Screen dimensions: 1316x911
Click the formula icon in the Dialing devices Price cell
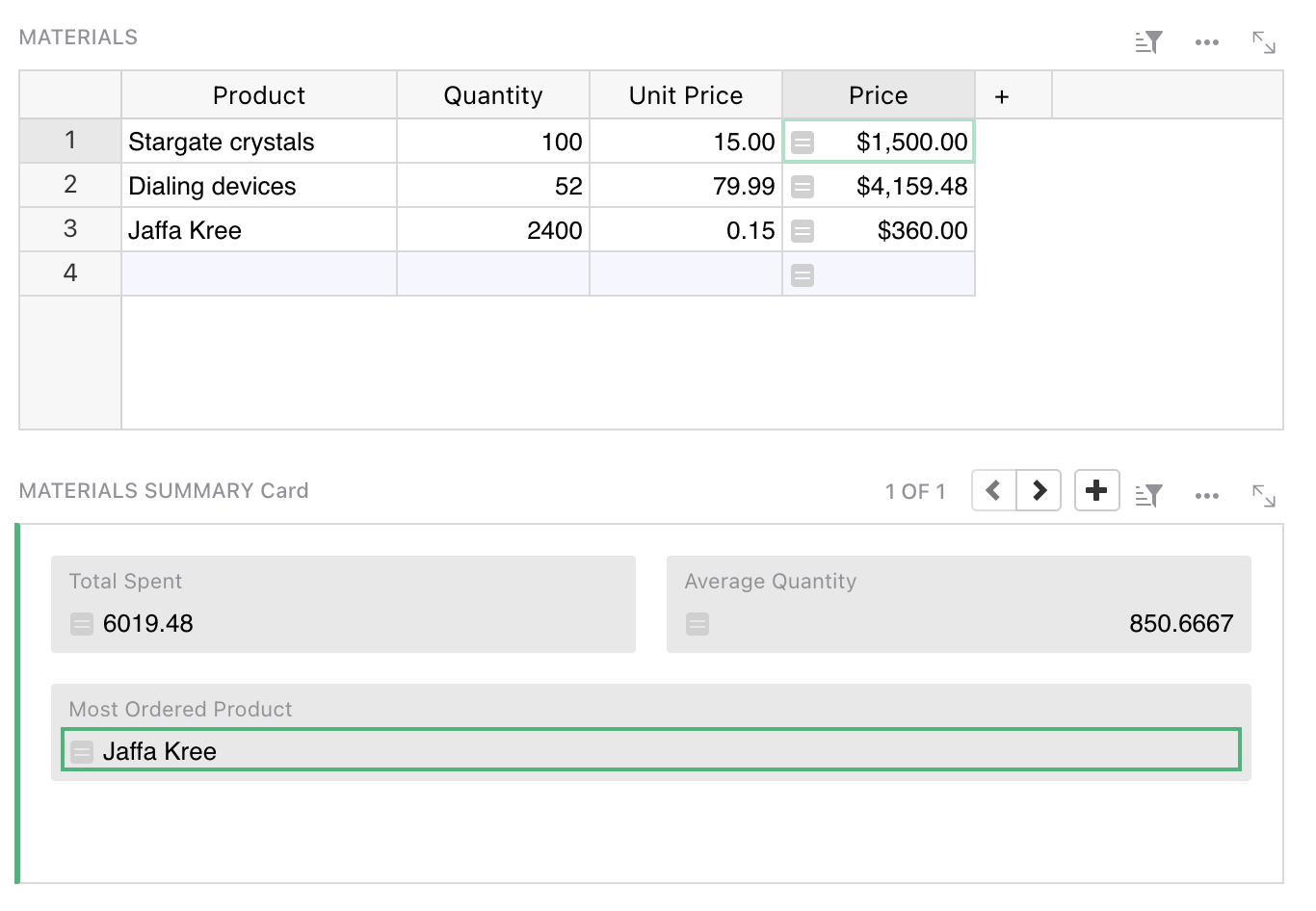click(803, 186)
